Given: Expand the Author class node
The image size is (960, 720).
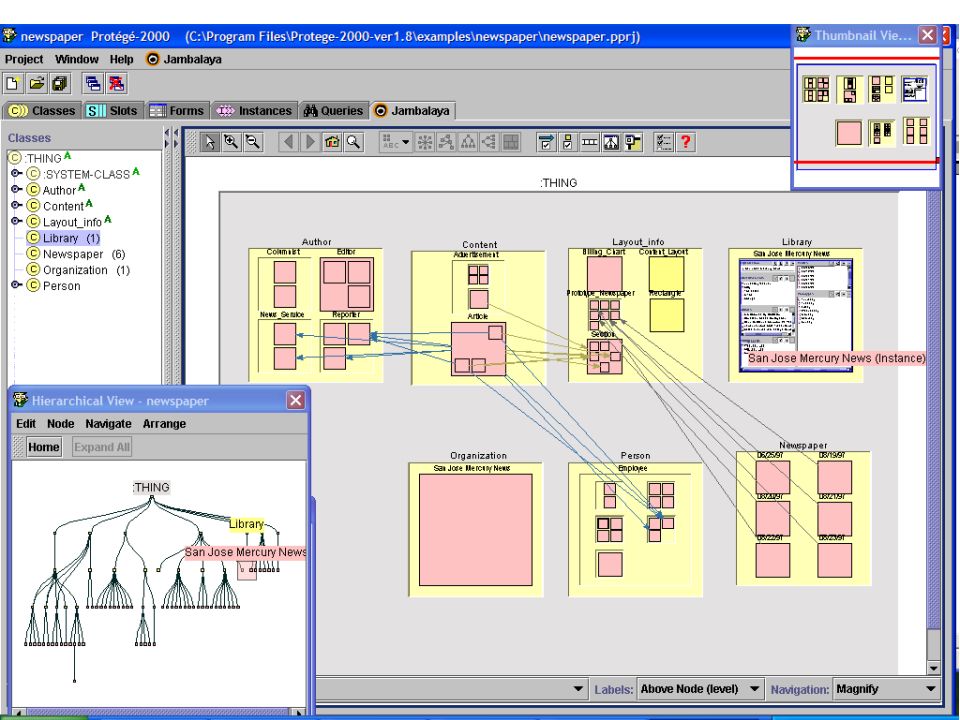Looking at the screenshot, I should [17, 190].
